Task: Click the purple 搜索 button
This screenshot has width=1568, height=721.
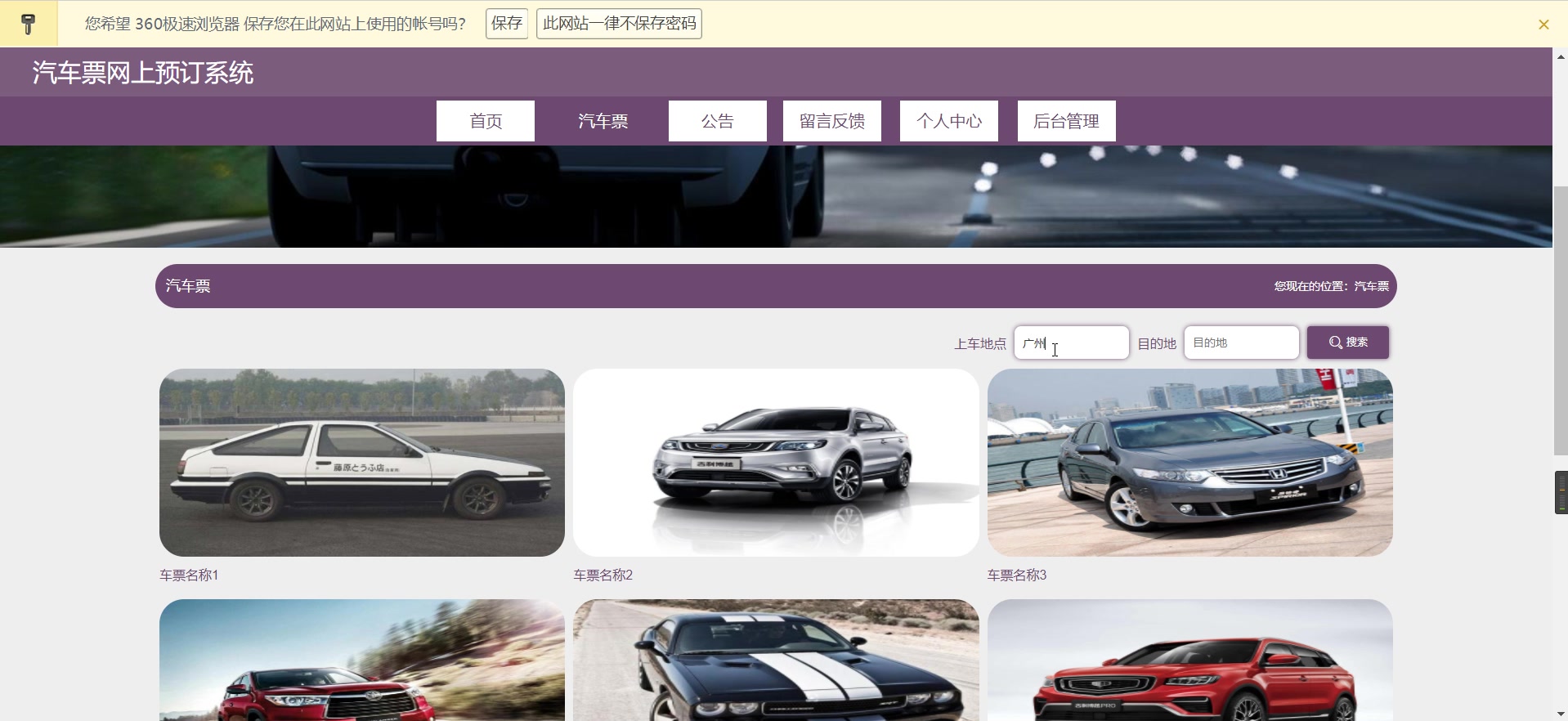Action: 1348,343
